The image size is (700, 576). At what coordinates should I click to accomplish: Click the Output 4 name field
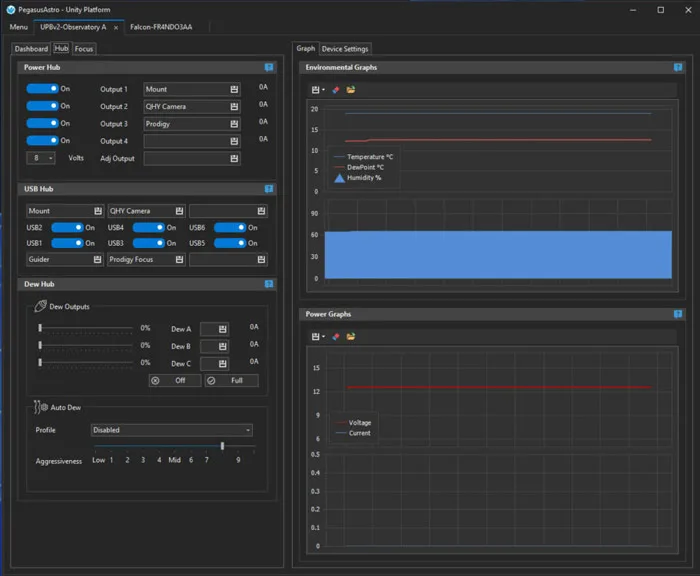point(186,141)
